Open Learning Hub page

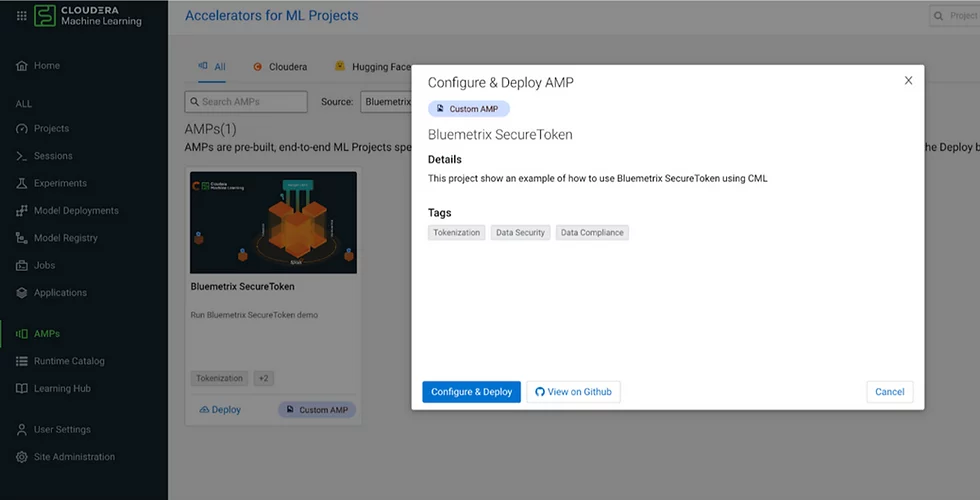tap(62, 389)
